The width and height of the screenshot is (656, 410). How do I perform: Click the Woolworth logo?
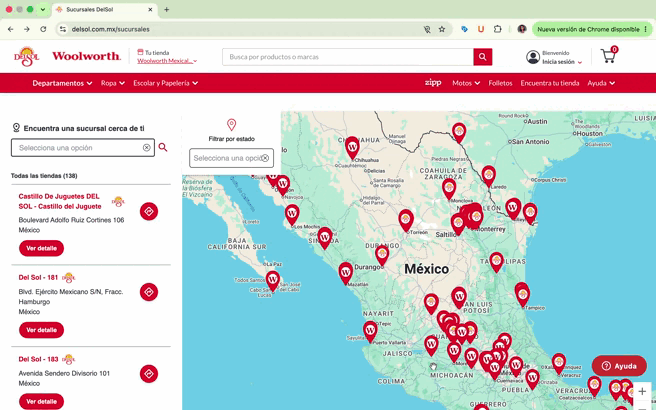(86, 56)
